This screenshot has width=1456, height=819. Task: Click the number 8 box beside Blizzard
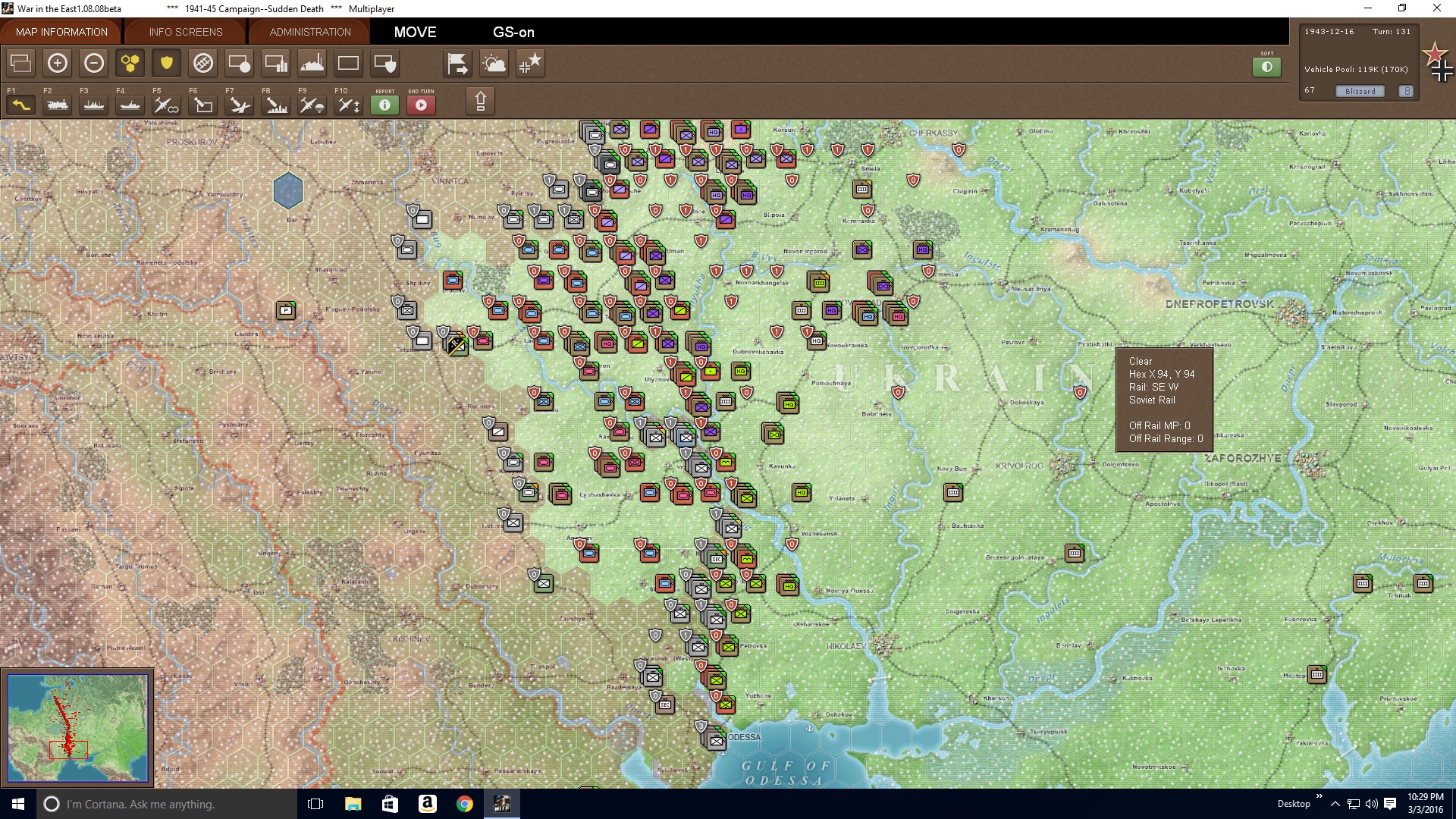coord(1407,91)
